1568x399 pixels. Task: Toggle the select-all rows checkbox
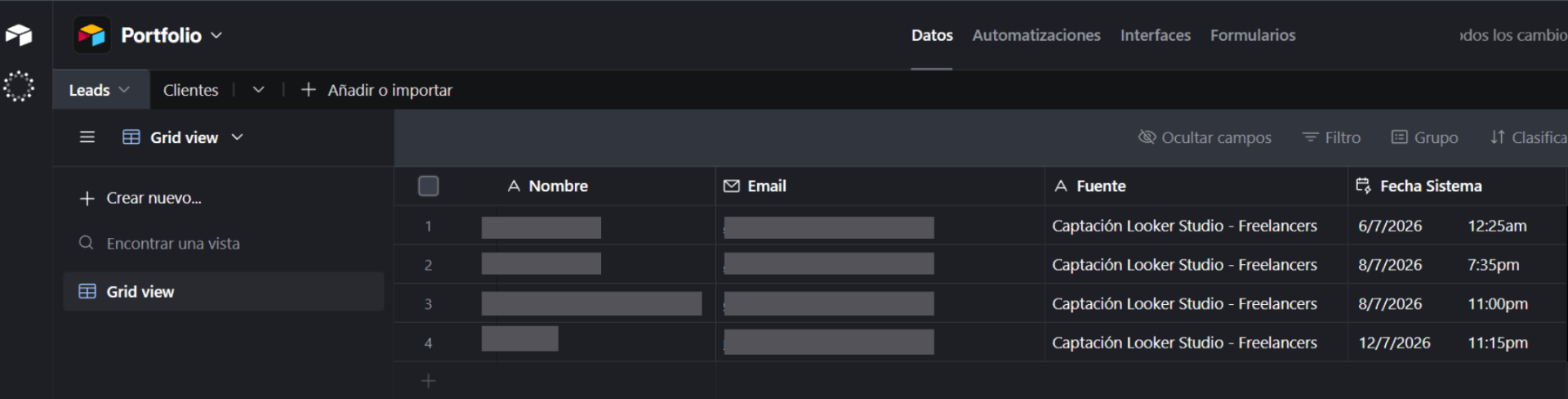tap(428, 186)
